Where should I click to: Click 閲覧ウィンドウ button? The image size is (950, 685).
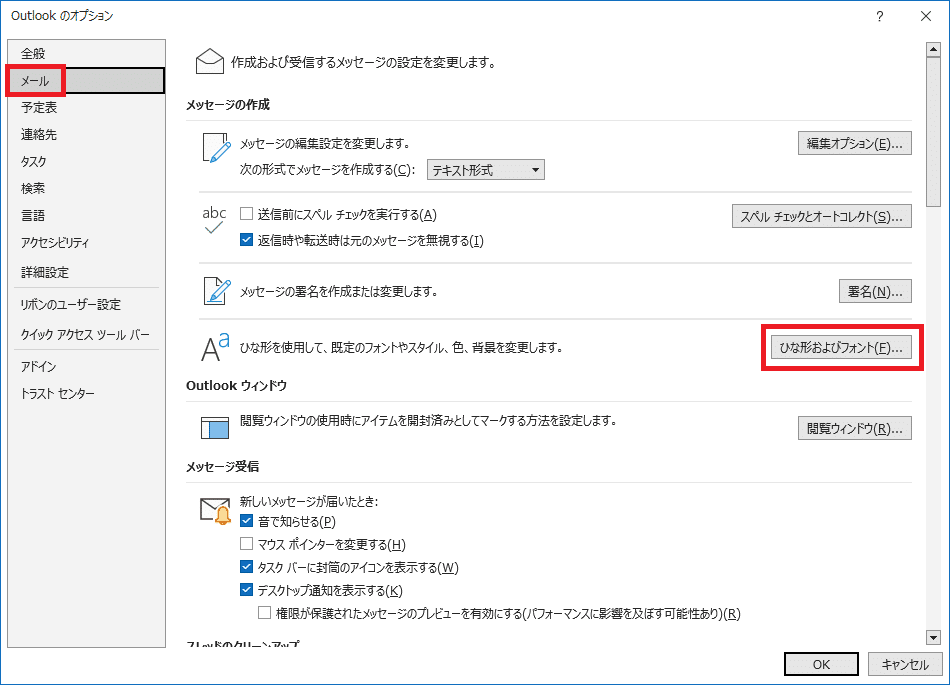point(854,428)
